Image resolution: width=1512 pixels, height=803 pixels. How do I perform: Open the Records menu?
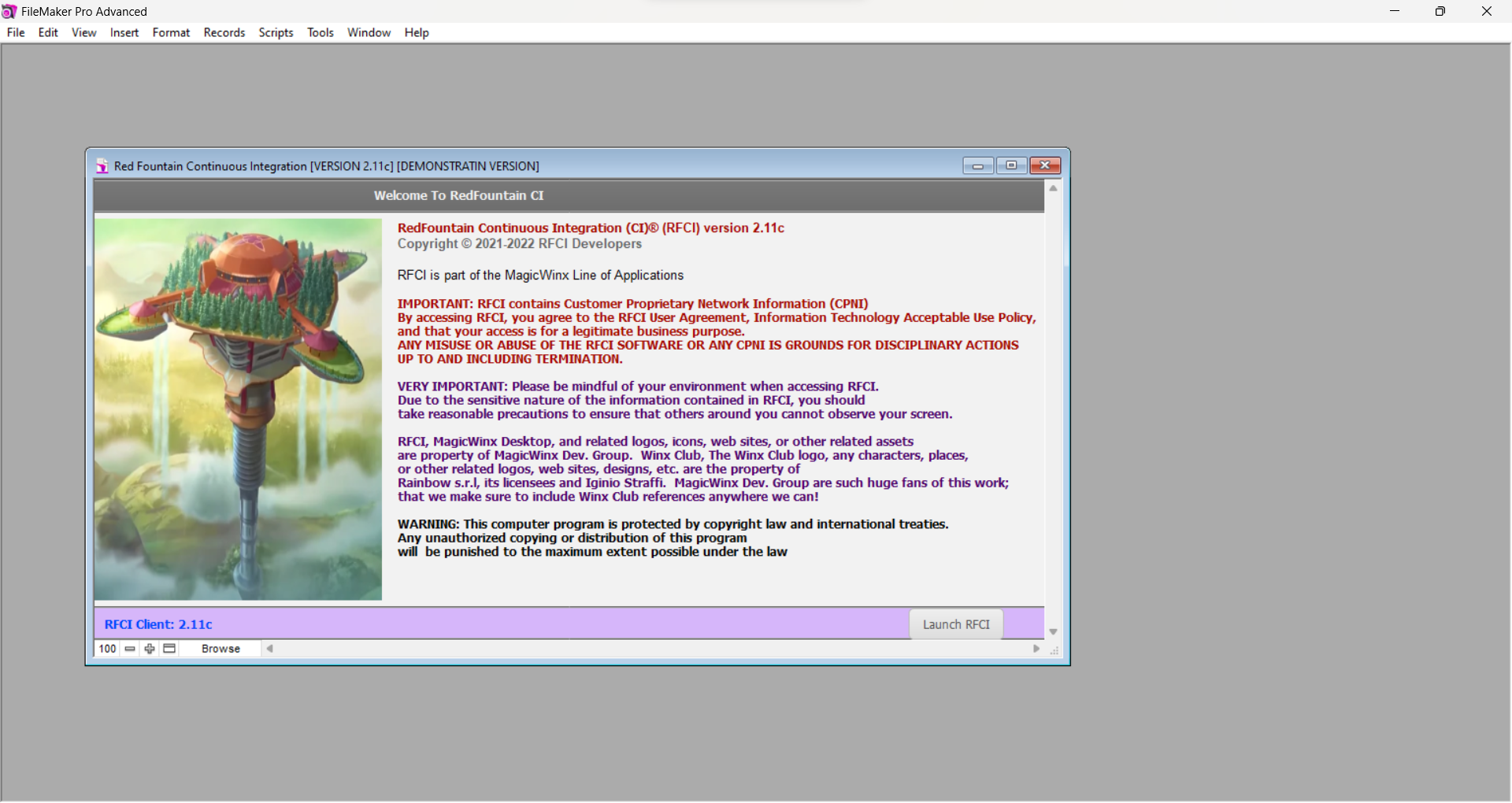(x=224, y=33)
